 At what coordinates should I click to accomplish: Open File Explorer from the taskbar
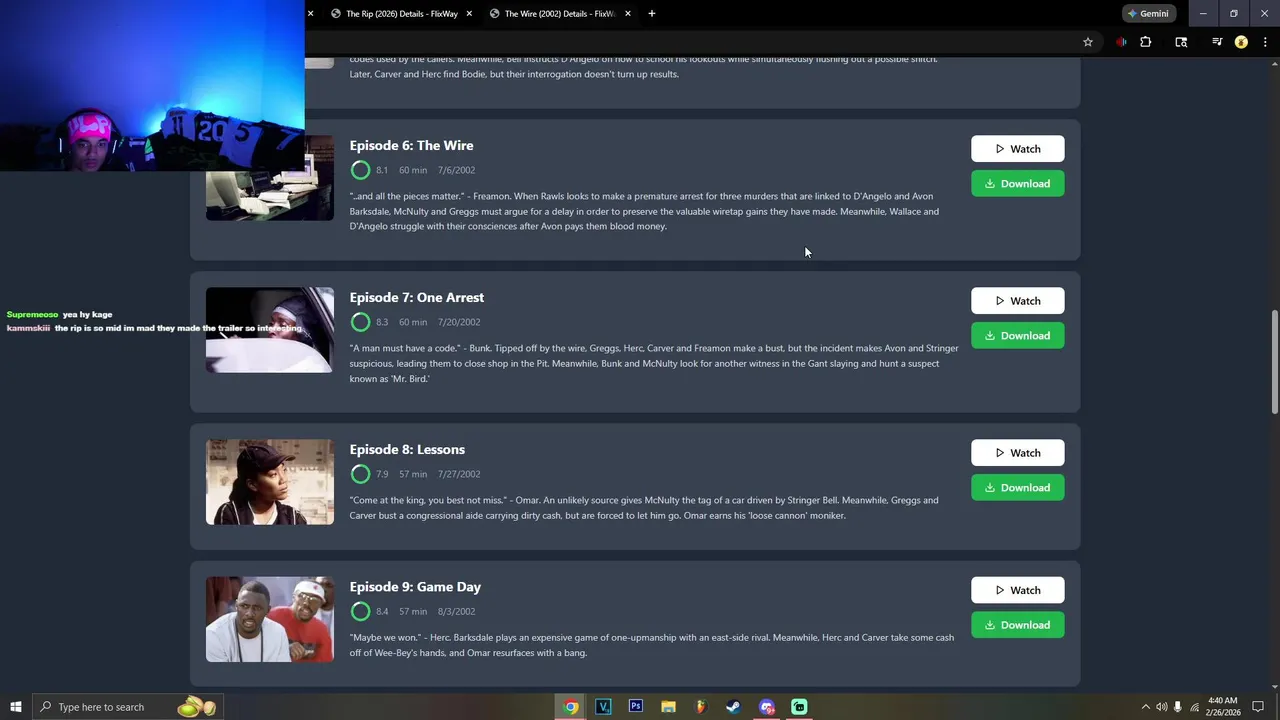[x=668, y=707]
